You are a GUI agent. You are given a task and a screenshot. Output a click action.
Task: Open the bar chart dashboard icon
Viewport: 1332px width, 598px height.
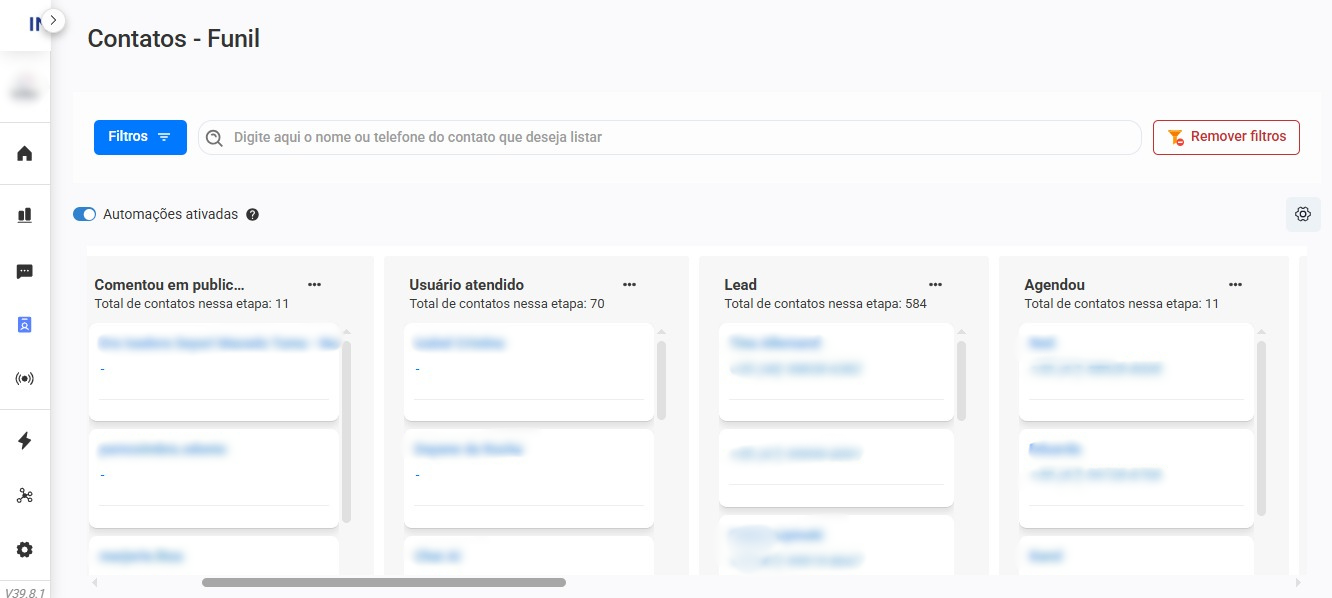click(25, 215)
